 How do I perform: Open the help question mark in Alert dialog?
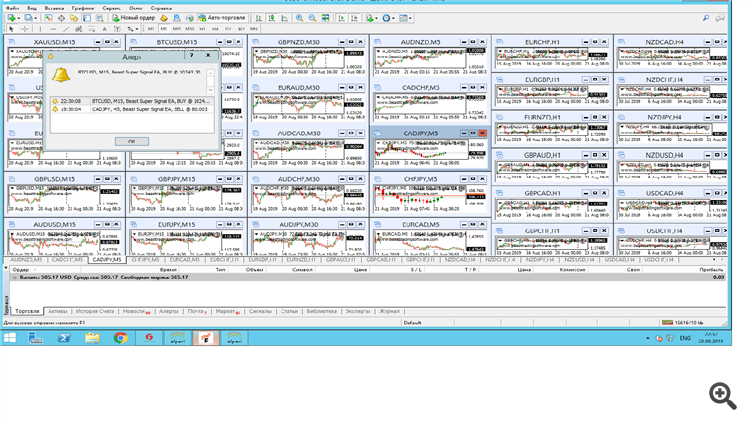tap(191, 56)
